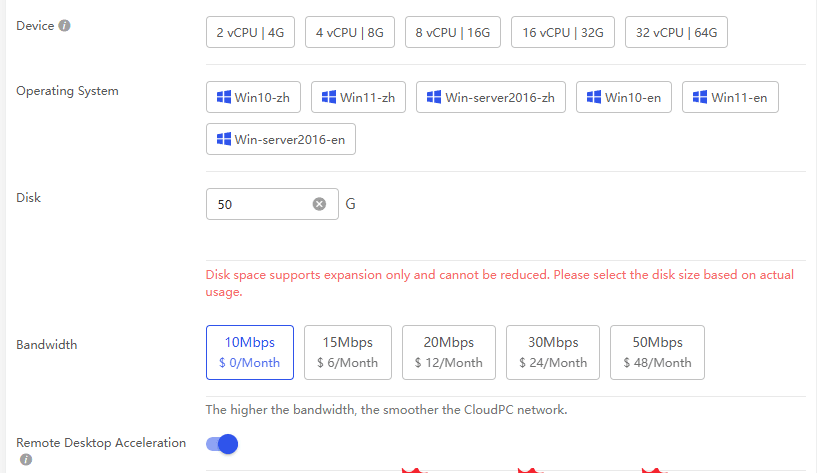817x473 pixels.
Task: Select Win-server2016-zh operating system
Action: click(491, 97)
